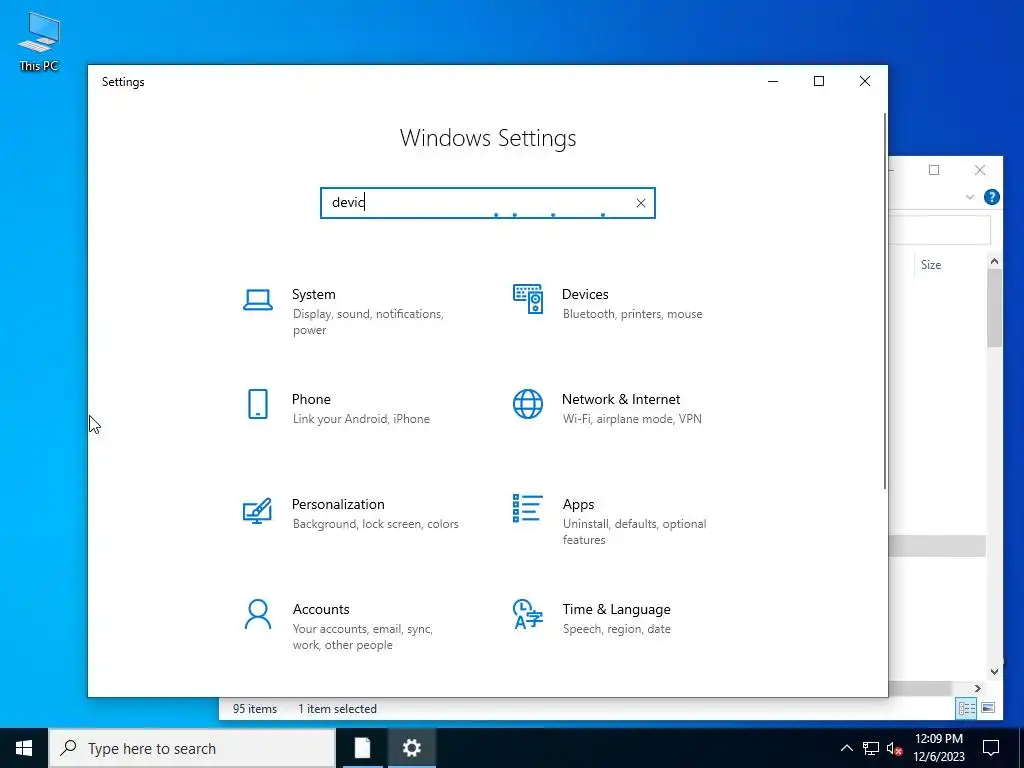Click 'Wi-Fi, airplane mode, VPN' text
This screenshot has height=768, width=1024.
(632, 419)
